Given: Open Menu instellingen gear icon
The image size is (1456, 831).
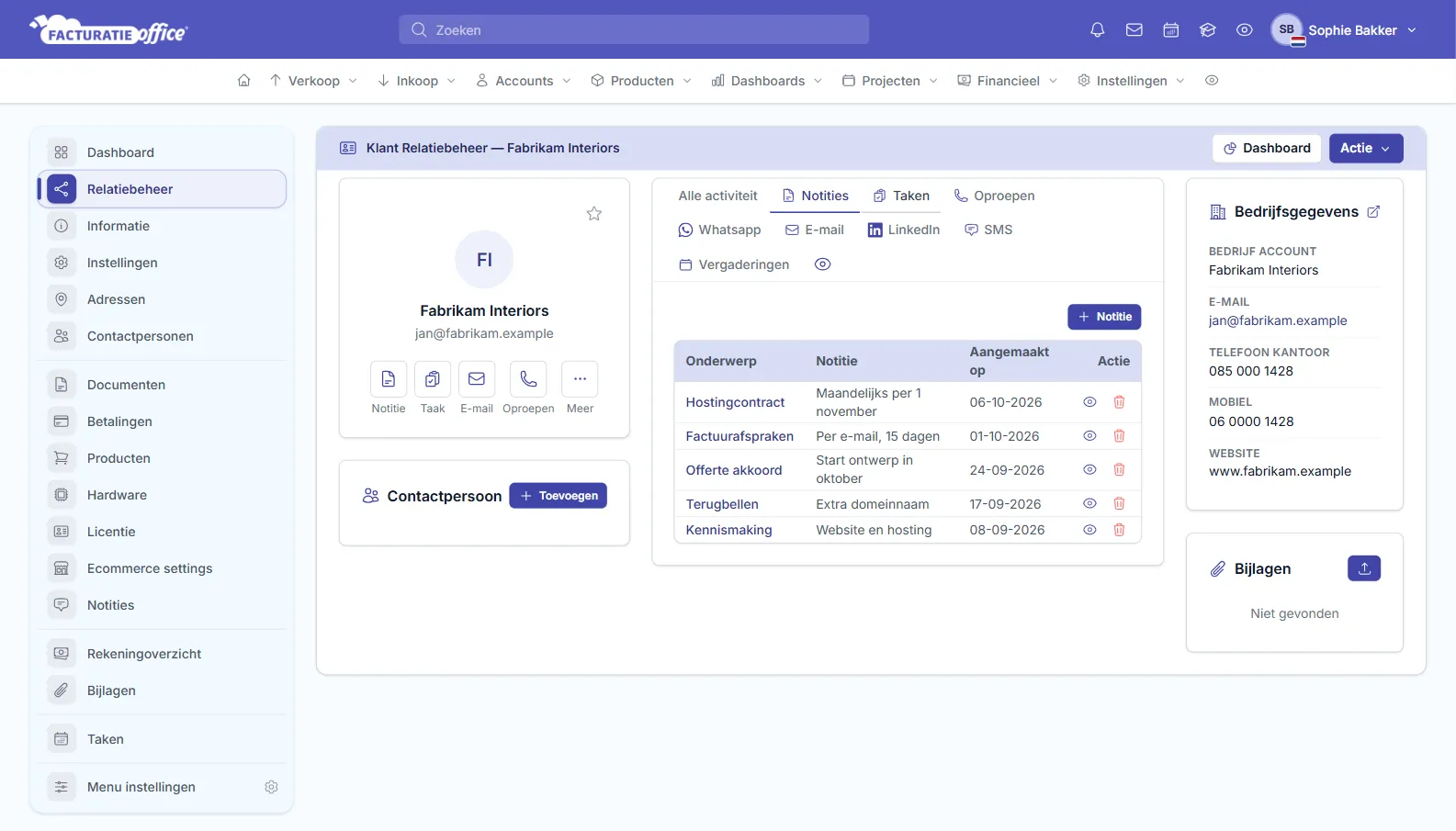Looking at the screenshot, I should pos(271,787).
